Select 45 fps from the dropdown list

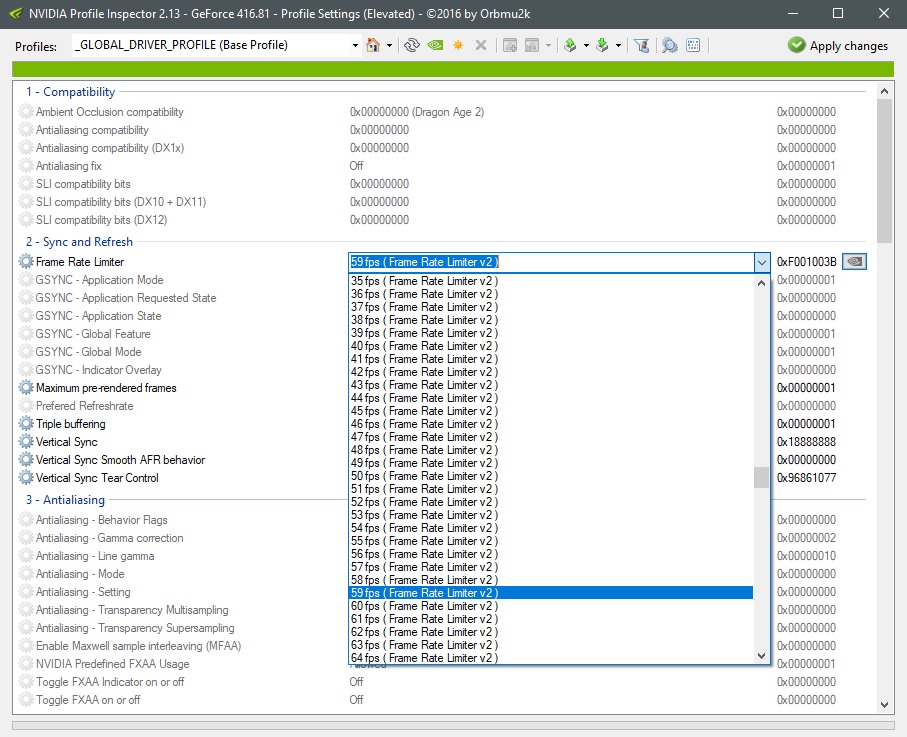pos(551,411)
